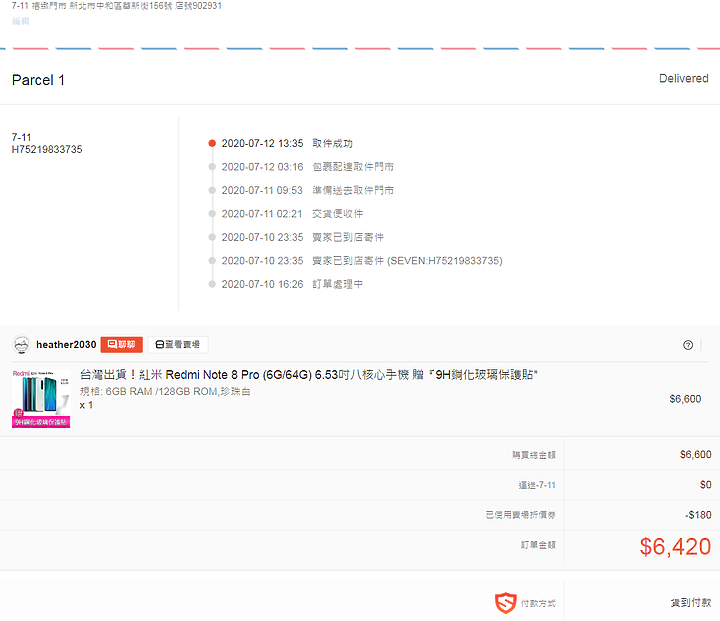
Task: Select the 2020-07-10 16:26 order processing entry
Action: coord(292,284)
